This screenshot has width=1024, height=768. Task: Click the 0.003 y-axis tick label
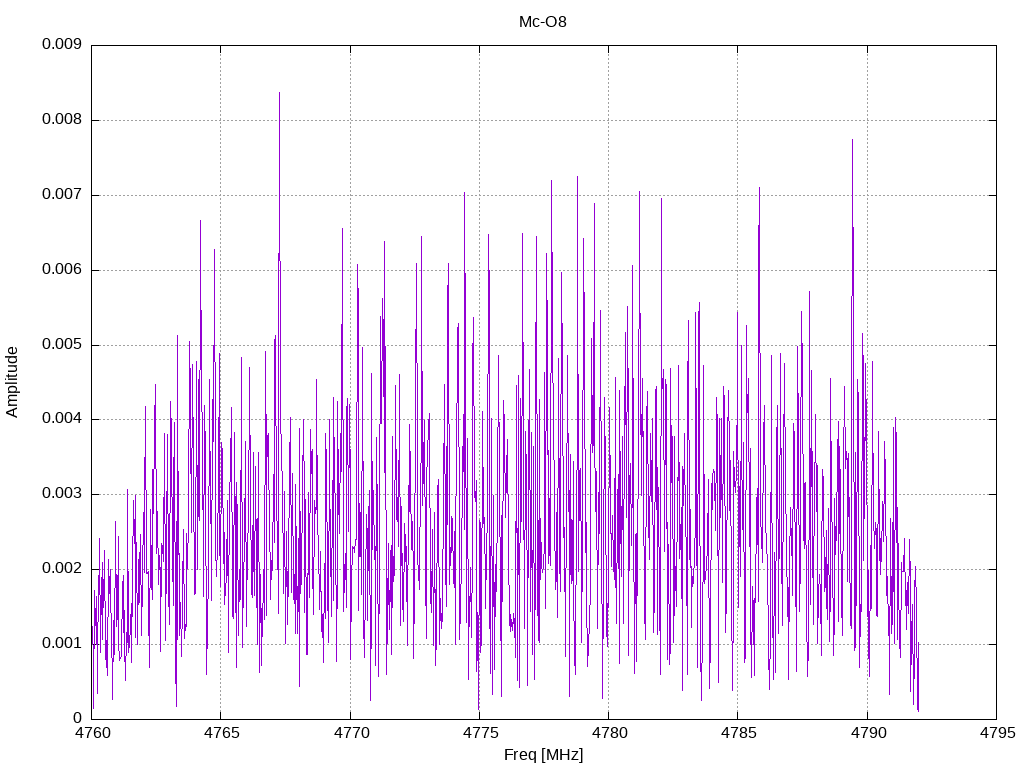(62, 494)
